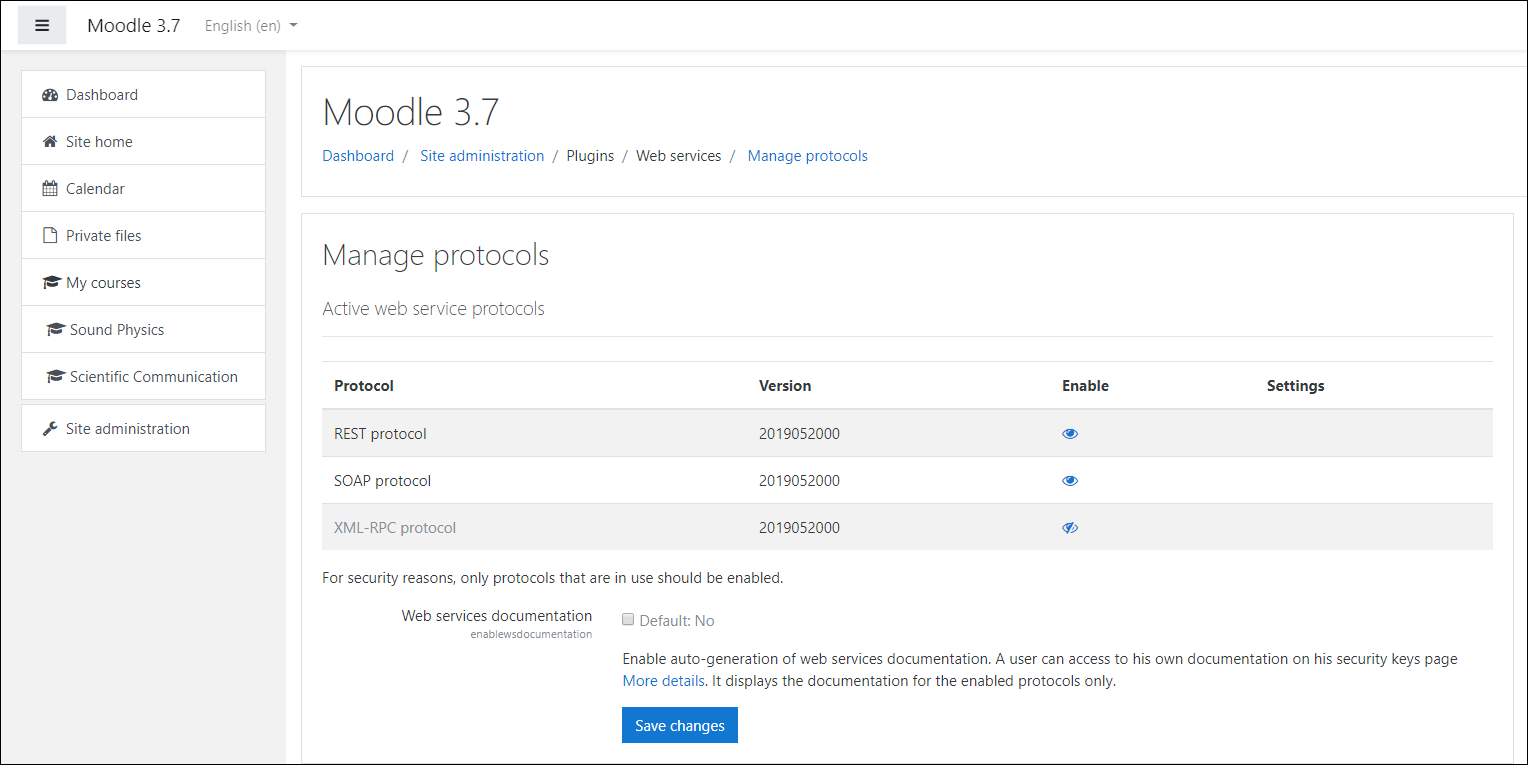Open the English (en) language dropdown
This screenshot has width=1528, height=765.
click(x=251, y=26)
